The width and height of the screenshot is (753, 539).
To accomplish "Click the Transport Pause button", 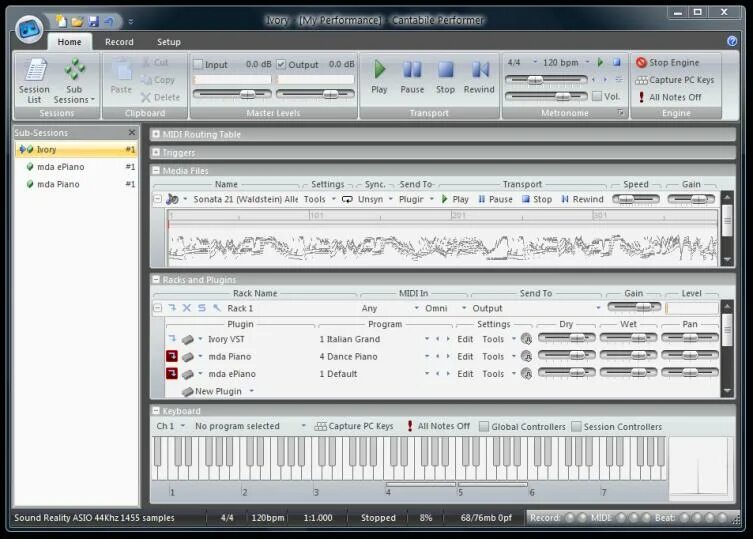I will click(x=412, y=77).
